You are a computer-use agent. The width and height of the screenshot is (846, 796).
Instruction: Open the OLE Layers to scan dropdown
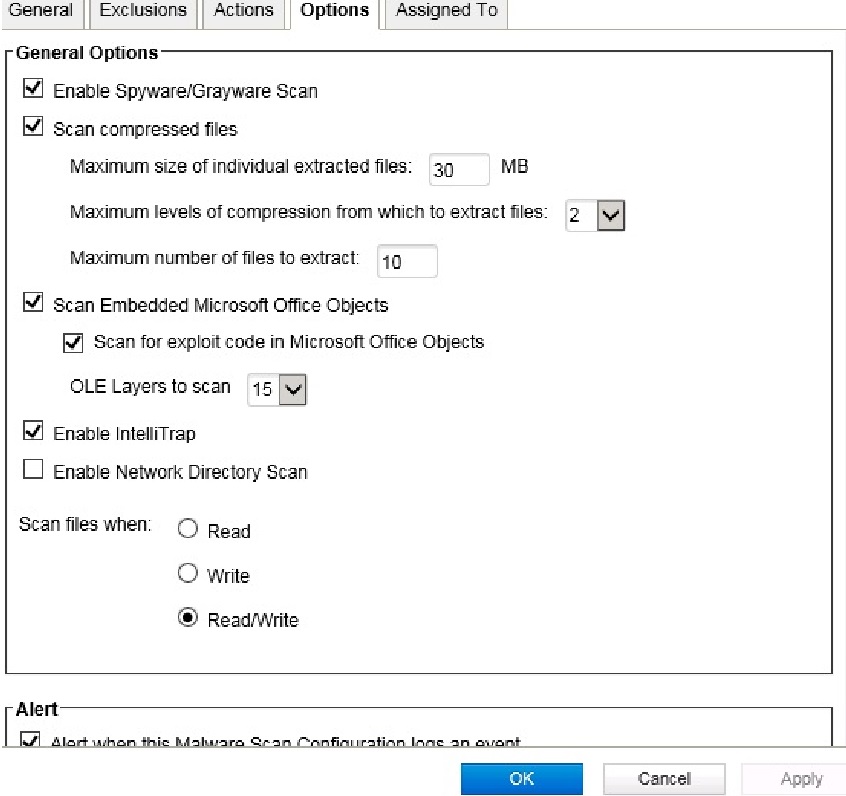pos(292,389)
